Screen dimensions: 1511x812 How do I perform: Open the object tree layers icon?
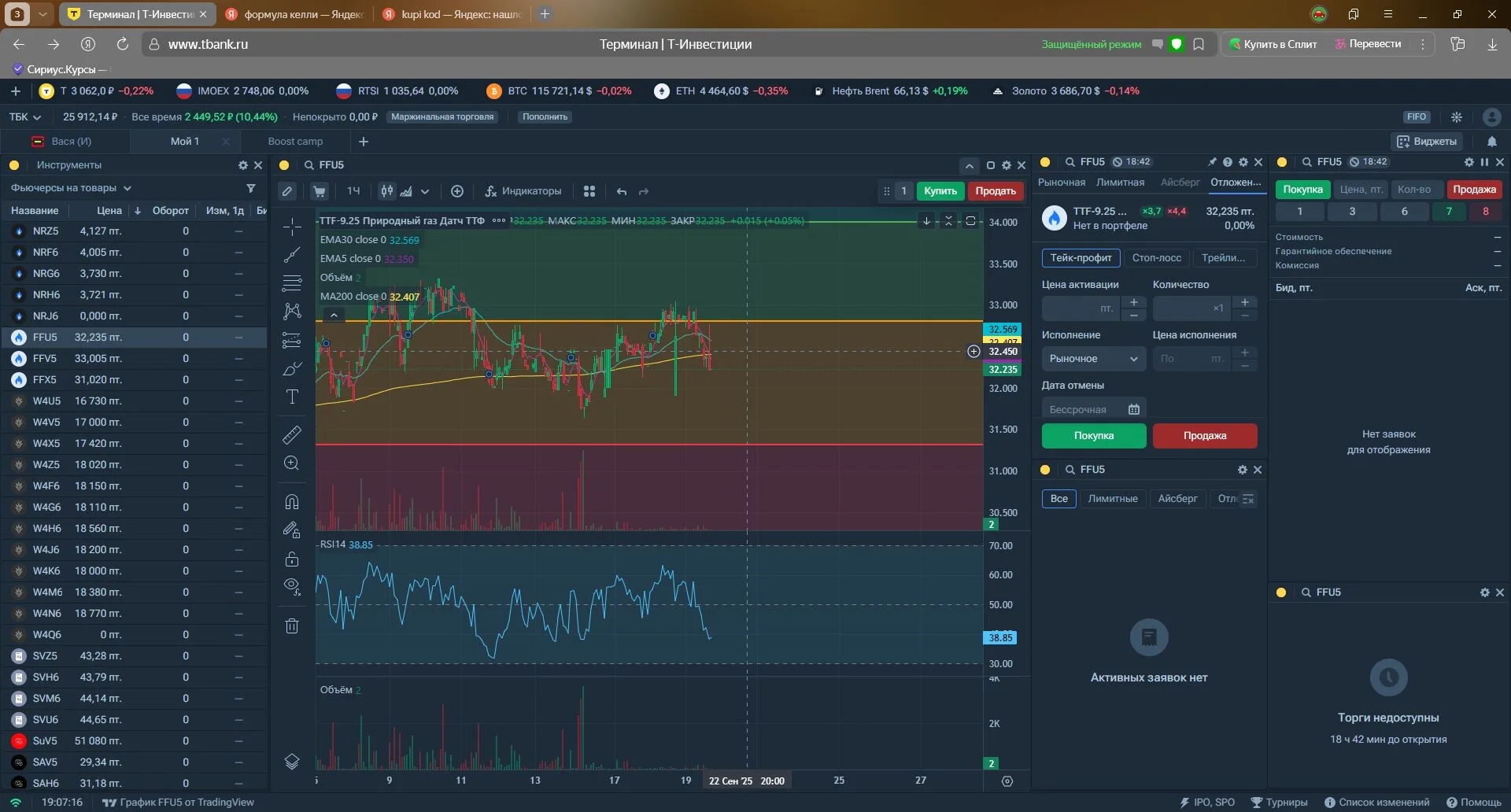click(292, 762)
